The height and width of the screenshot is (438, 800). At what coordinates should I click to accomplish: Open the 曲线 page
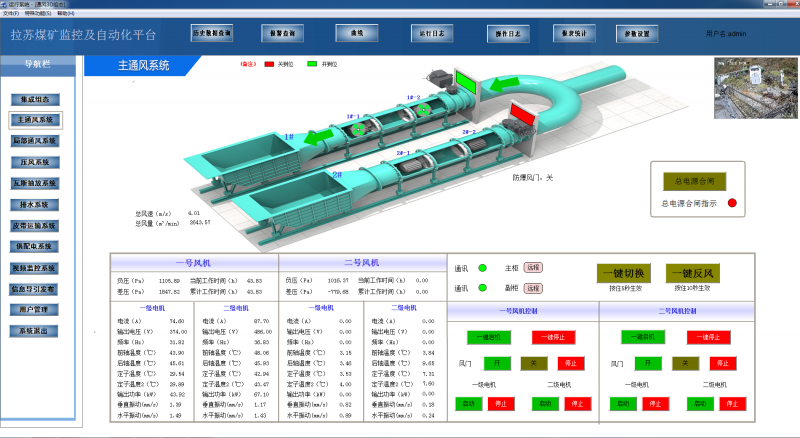(x=357, y=33)
